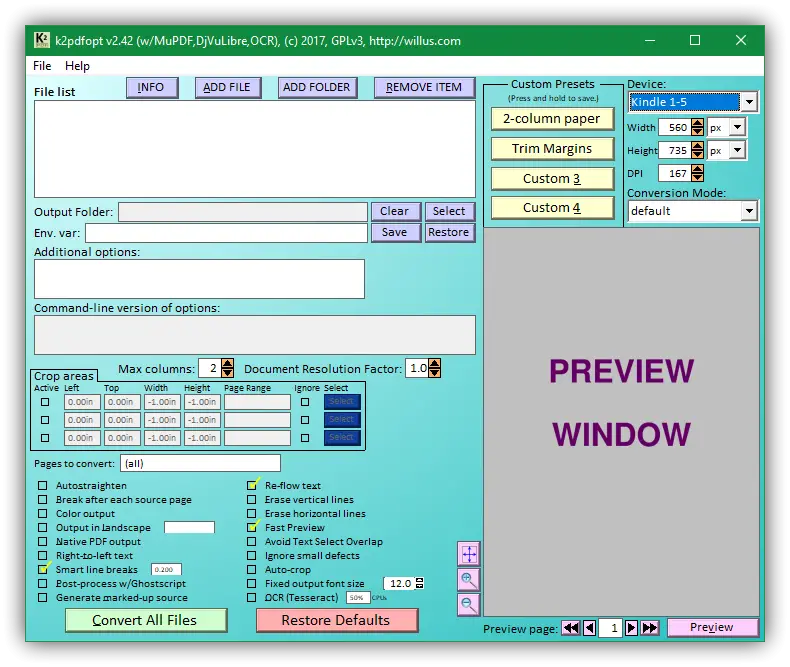Screen dimensions: 790x667
Task: Click the ADD FOLDER button
Action: [x=317, y=88]
